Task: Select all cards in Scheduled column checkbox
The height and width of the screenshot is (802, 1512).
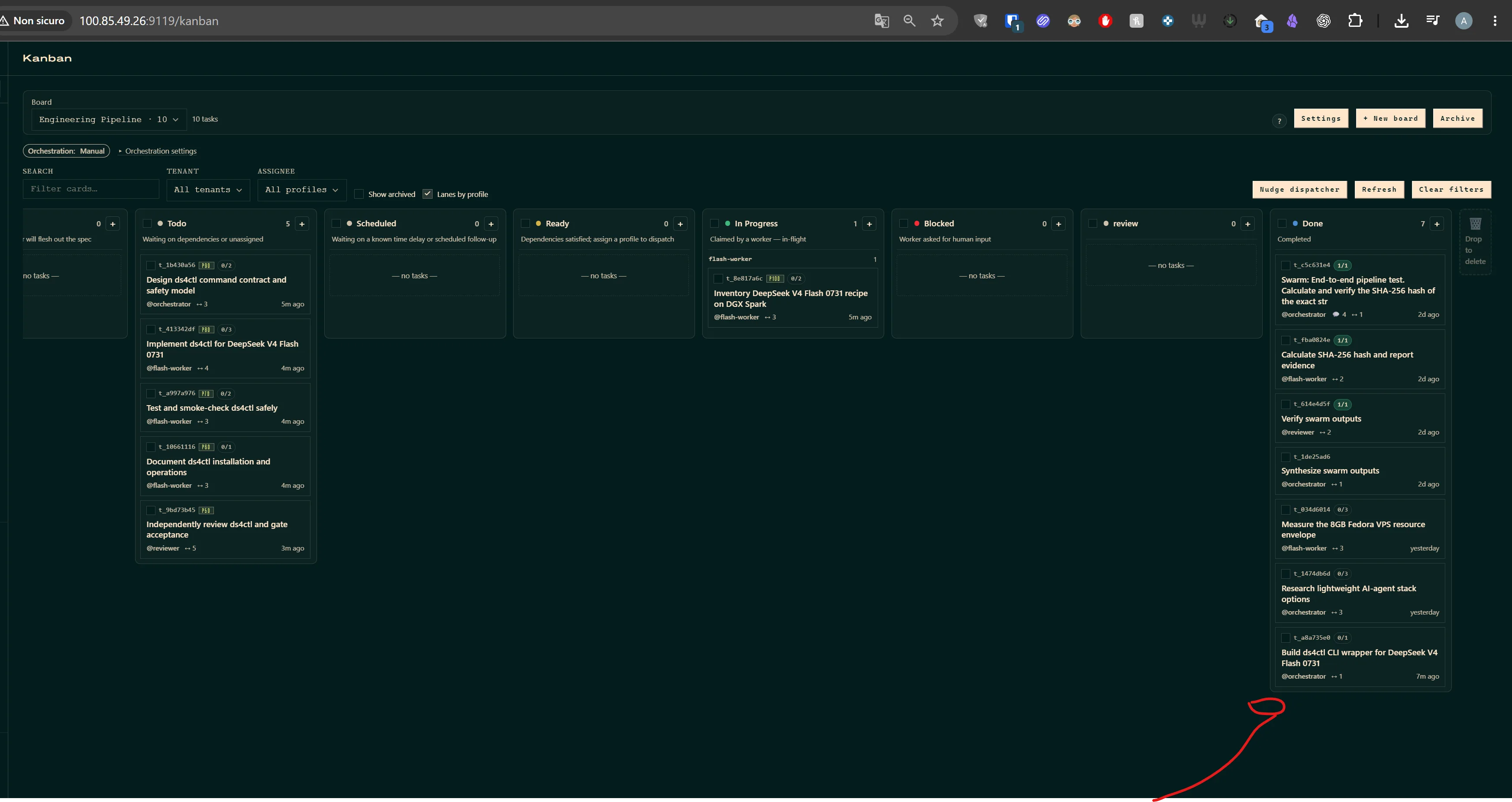Action: (x=336, y=223)
